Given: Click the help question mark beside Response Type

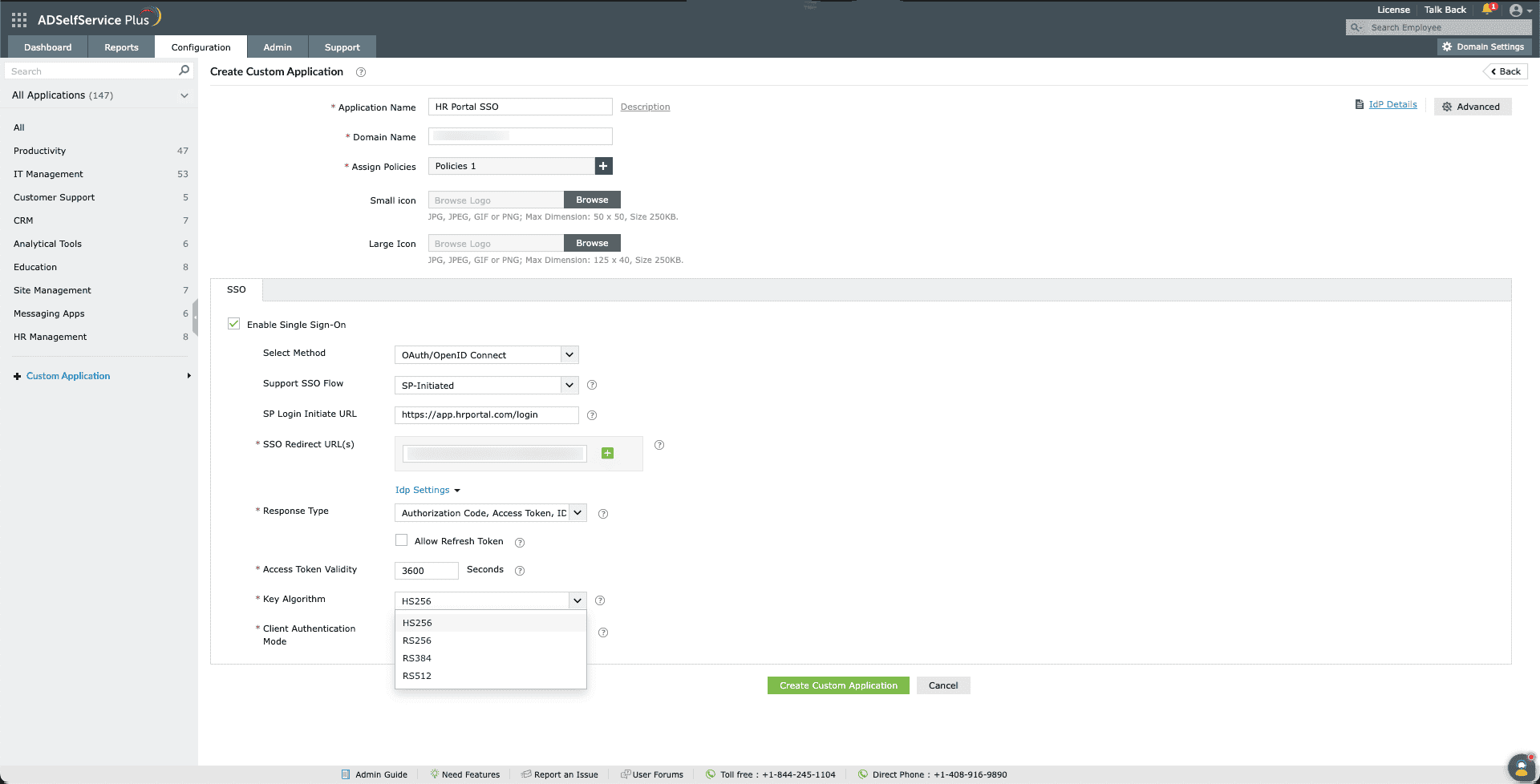Looking at the screenshot, I should (602, 513).
